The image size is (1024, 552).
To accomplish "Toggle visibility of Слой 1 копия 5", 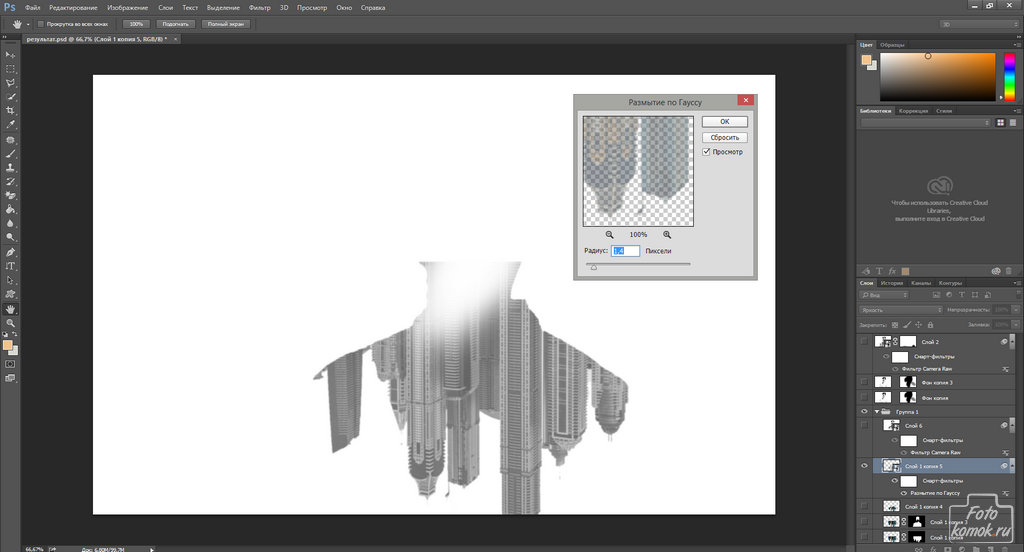I will (x=865, y=466).
